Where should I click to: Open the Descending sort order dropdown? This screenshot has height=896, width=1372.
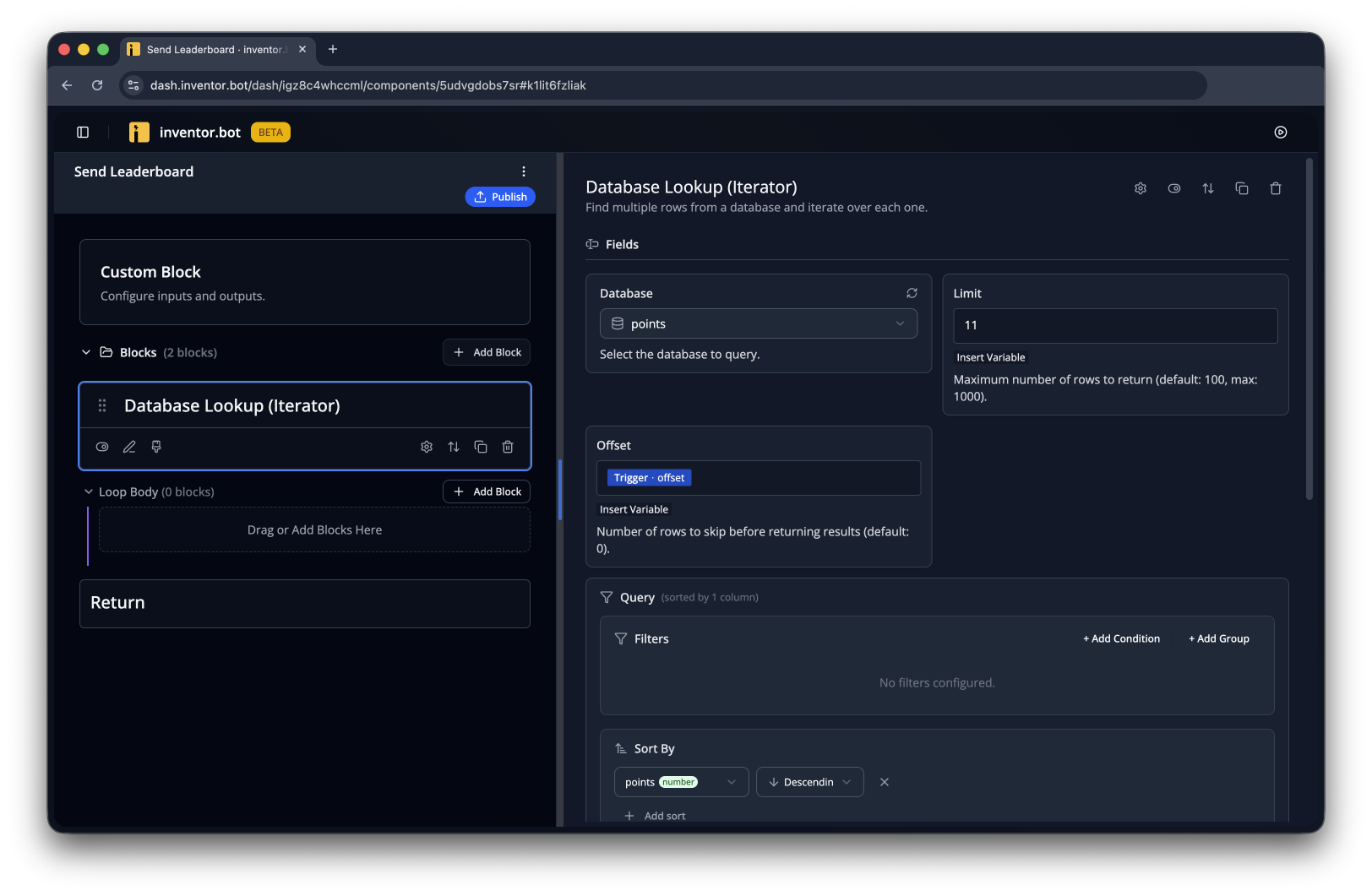click(x=809, y=782)
